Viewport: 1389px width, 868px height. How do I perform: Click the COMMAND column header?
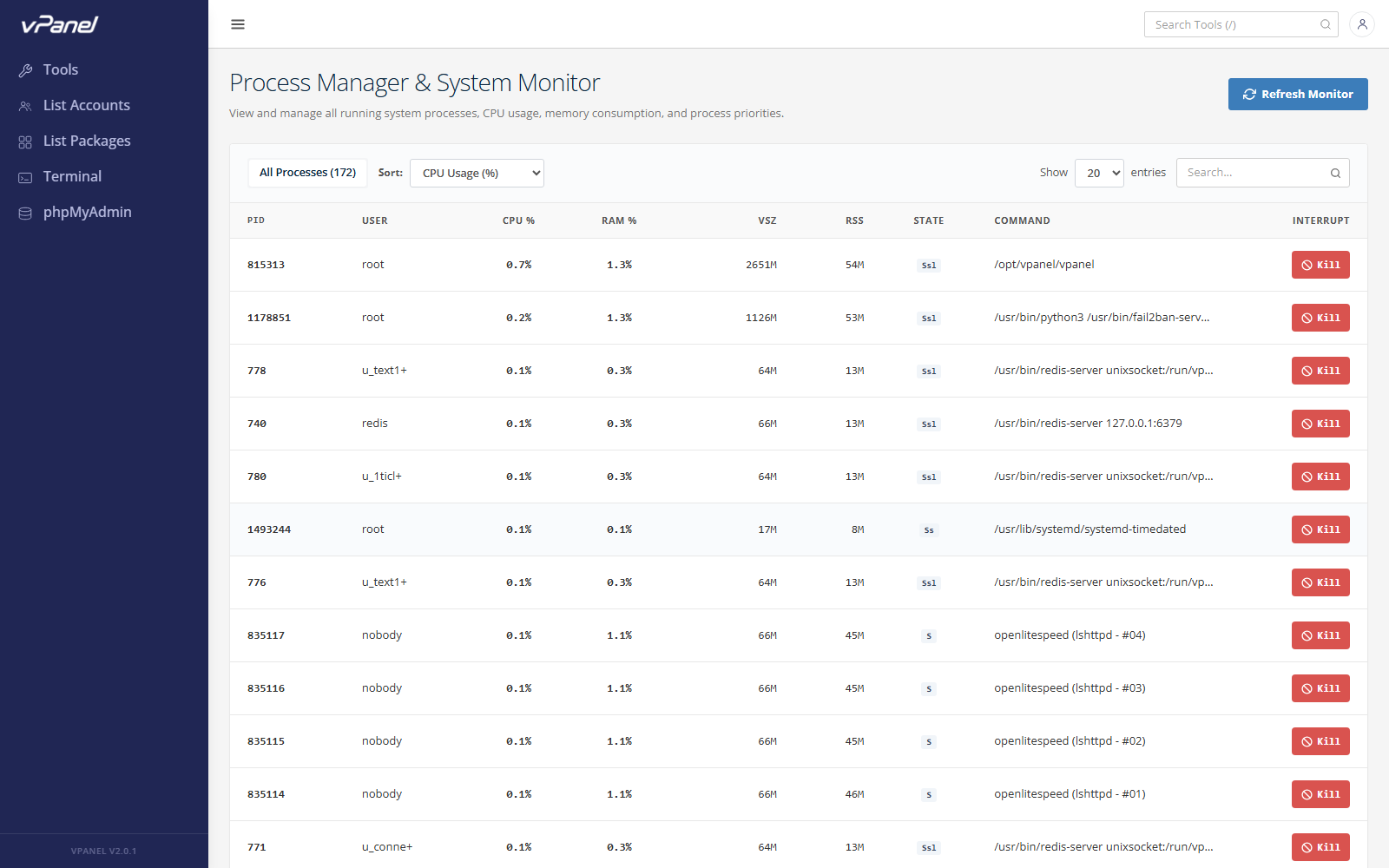[1022, 220]
